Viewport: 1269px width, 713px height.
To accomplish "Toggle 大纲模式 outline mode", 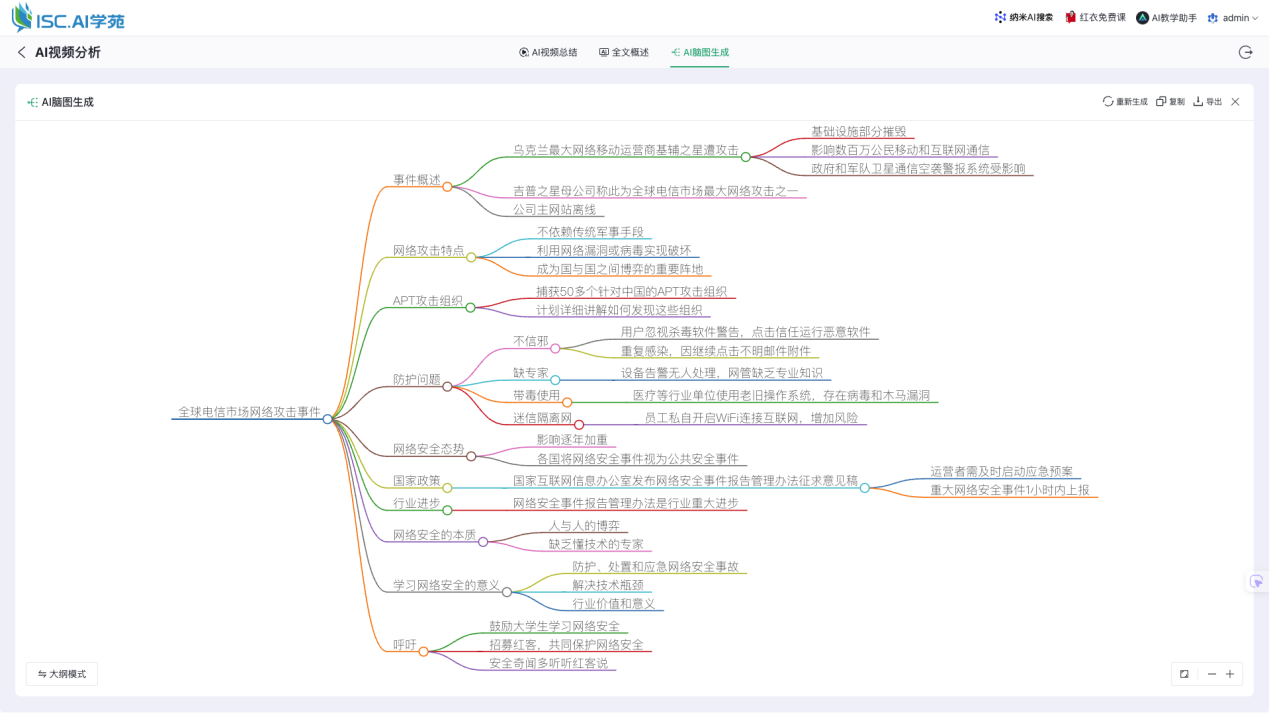I will tap(62, 674).
